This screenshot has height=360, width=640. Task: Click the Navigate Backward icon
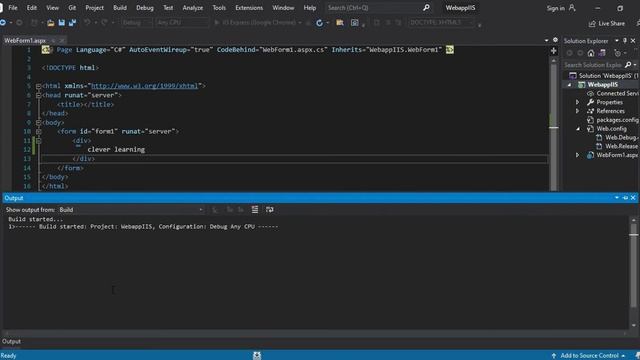pos(3,23)
